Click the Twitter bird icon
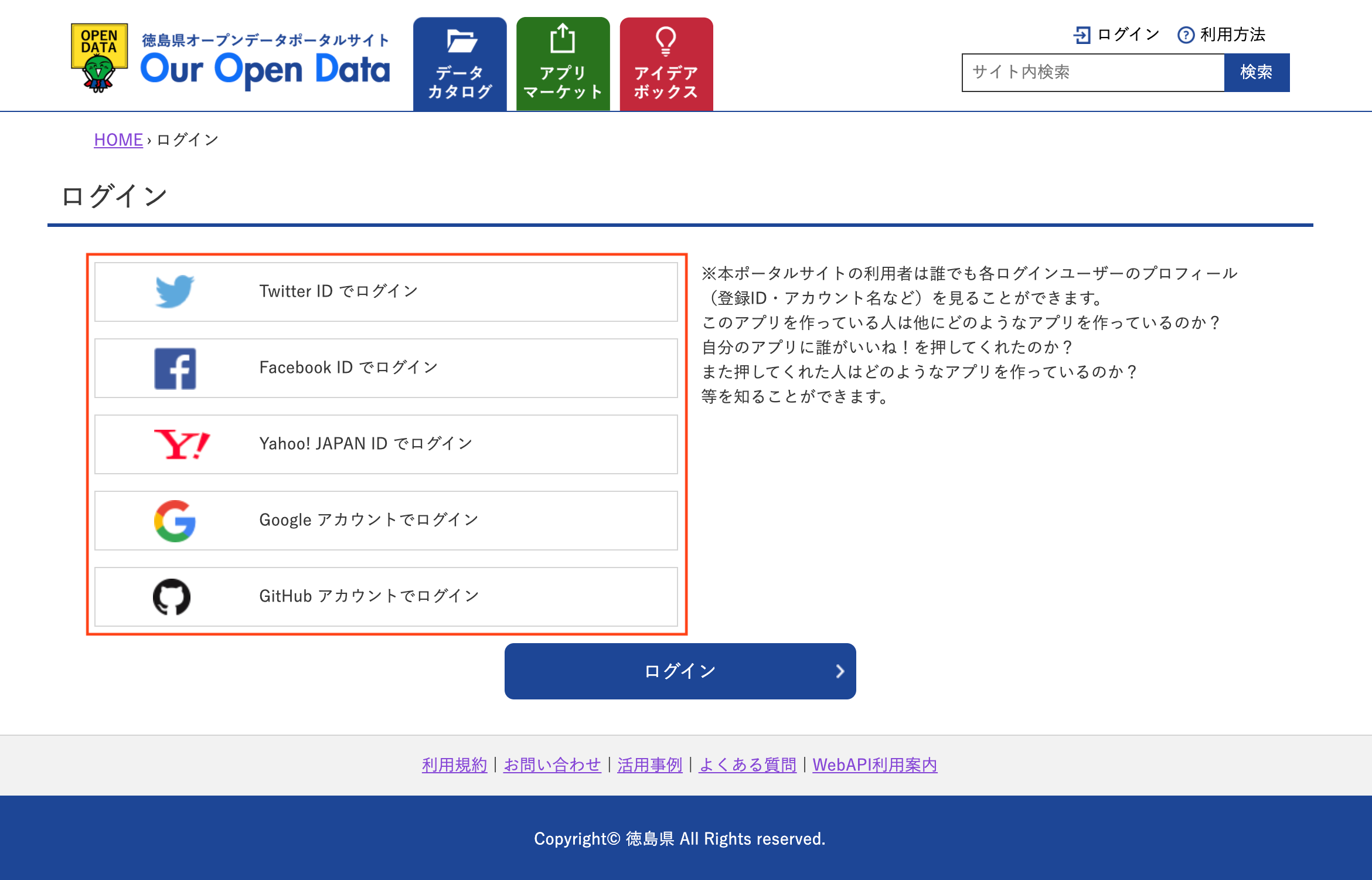Viewport: 1372px width, 880px height. (x=175, y=291)
